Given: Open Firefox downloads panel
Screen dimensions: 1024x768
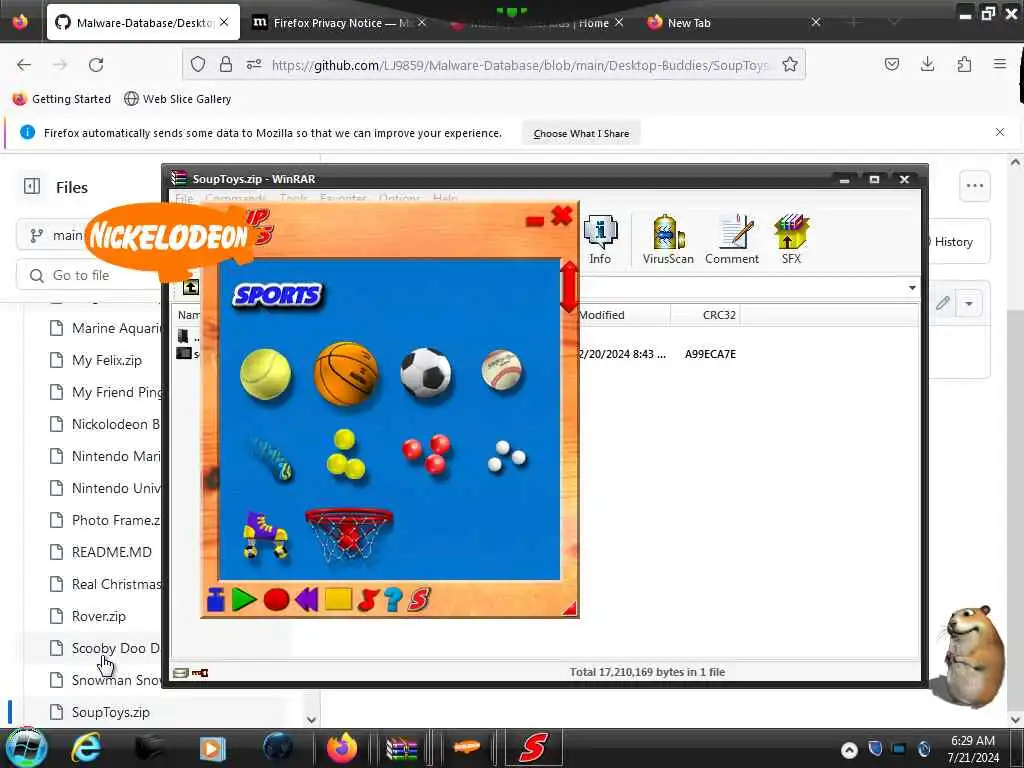Looking at the screenshot, I should [927, 64].
